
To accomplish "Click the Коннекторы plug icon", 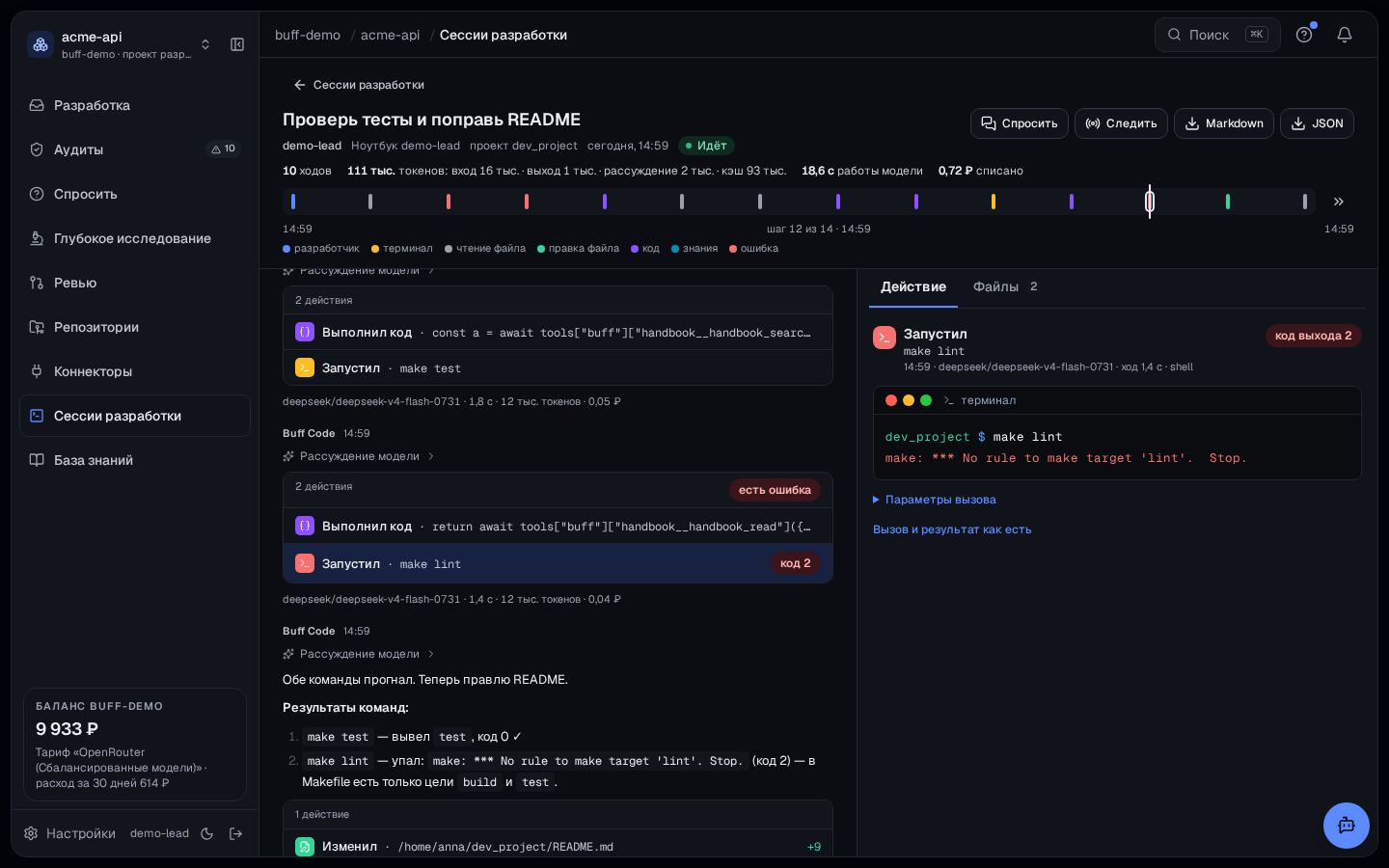I will [x=37, y=371].
